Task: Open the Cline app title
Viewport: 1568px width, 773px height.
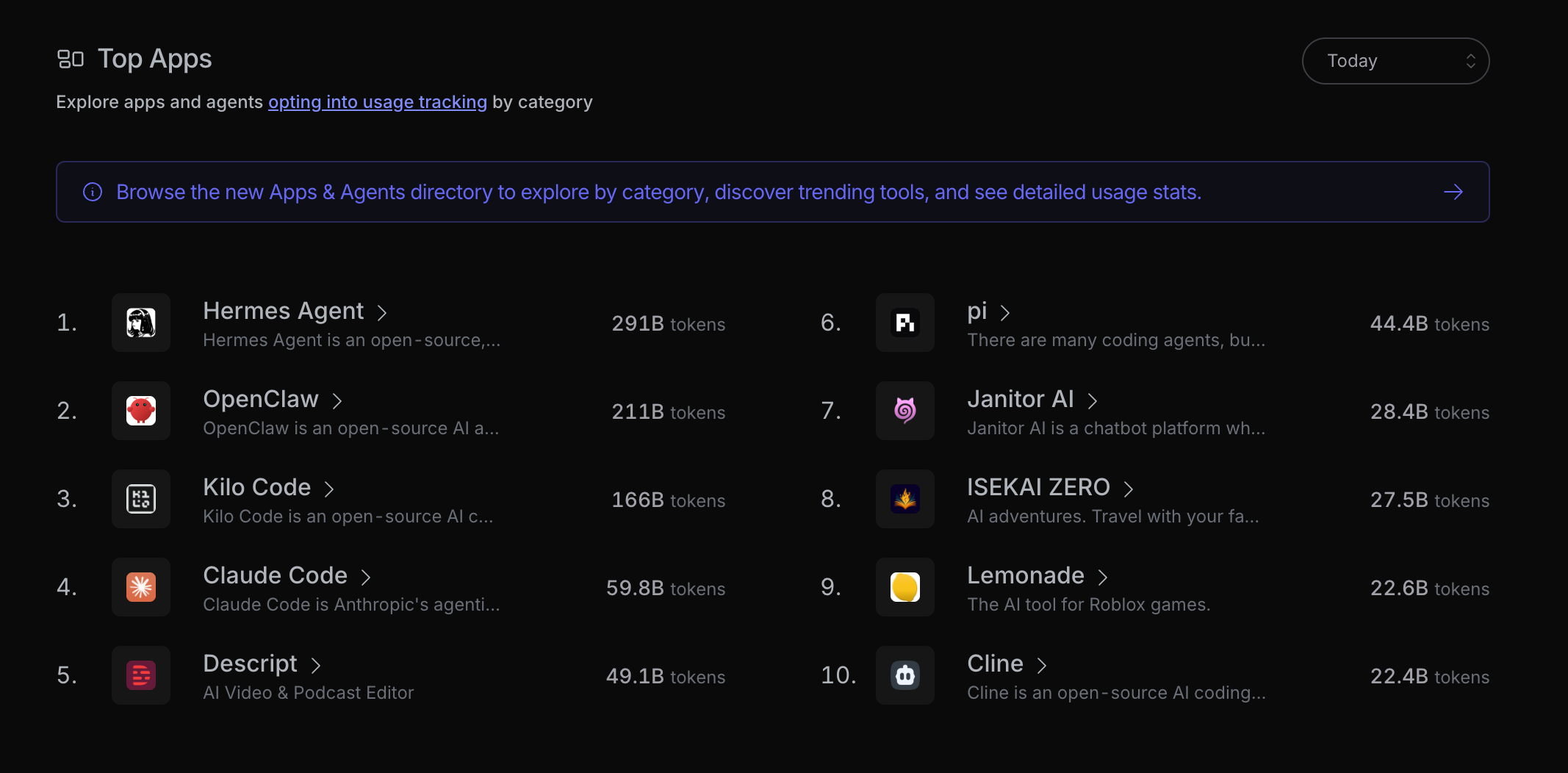Action: click(996, 664)
